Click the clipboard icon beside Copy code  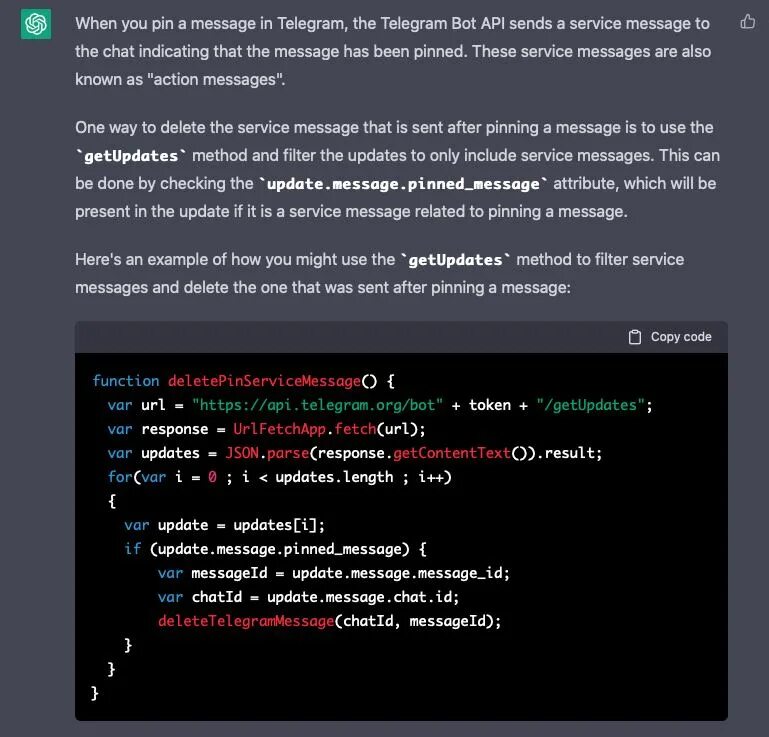coord(635,337)
